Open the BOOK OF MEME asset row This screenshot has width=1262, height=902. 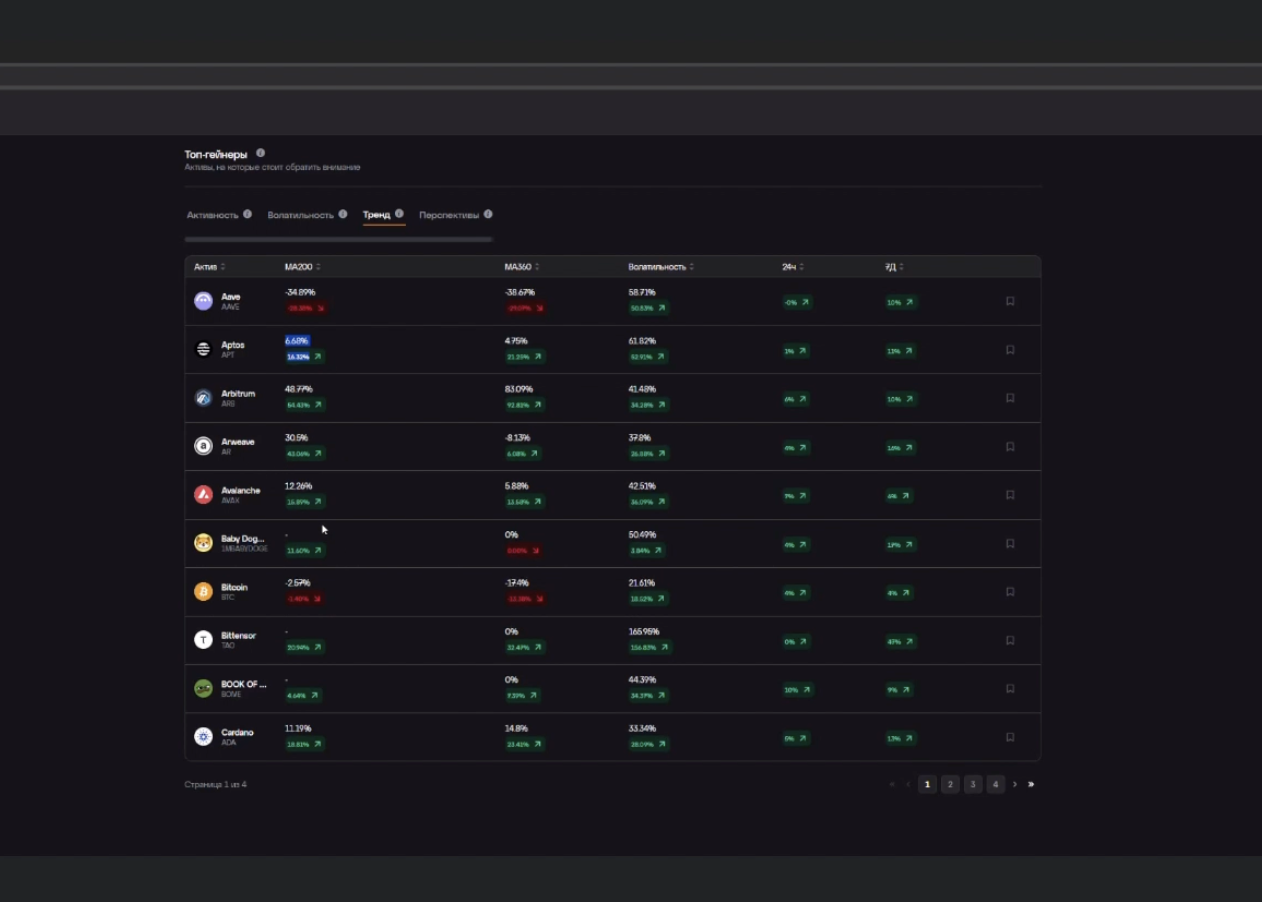click(x=243, y=688)
